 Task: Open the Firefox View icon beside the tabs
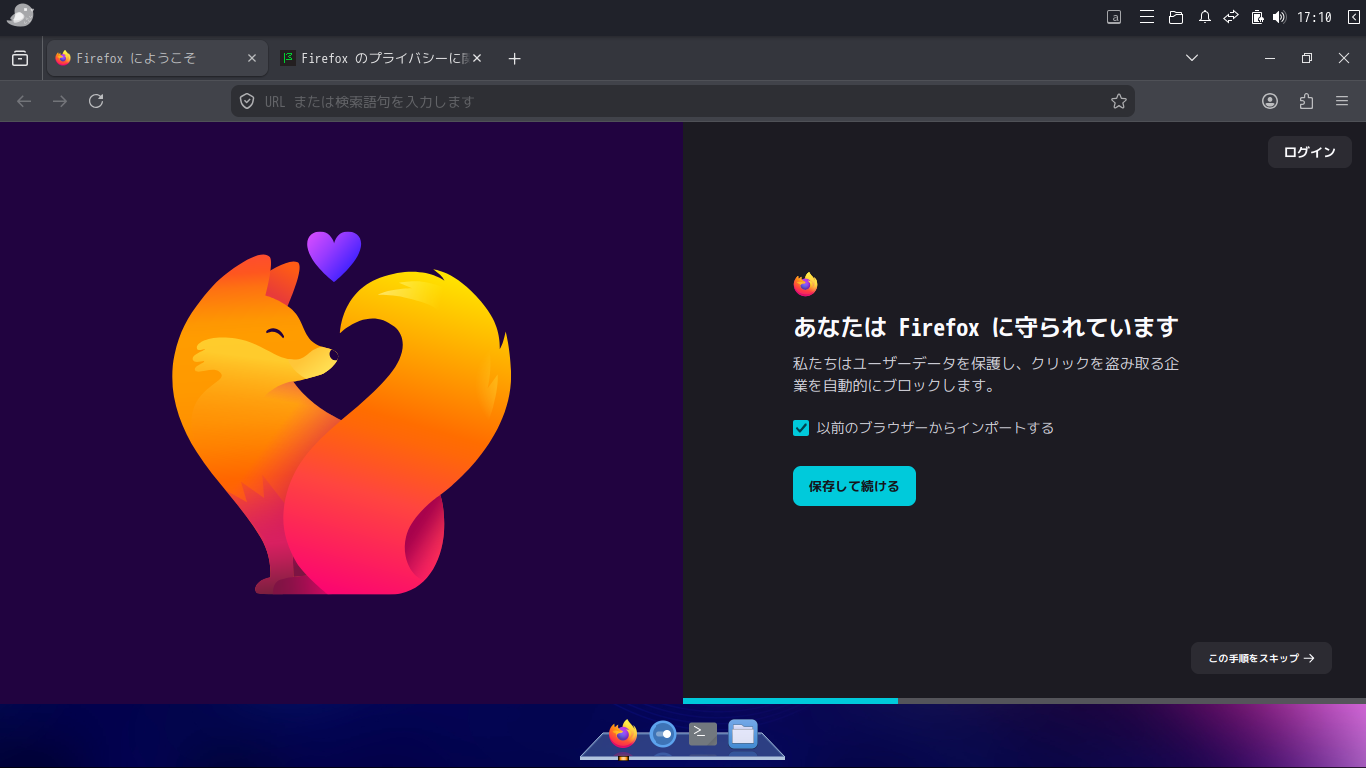click(20, 59)
